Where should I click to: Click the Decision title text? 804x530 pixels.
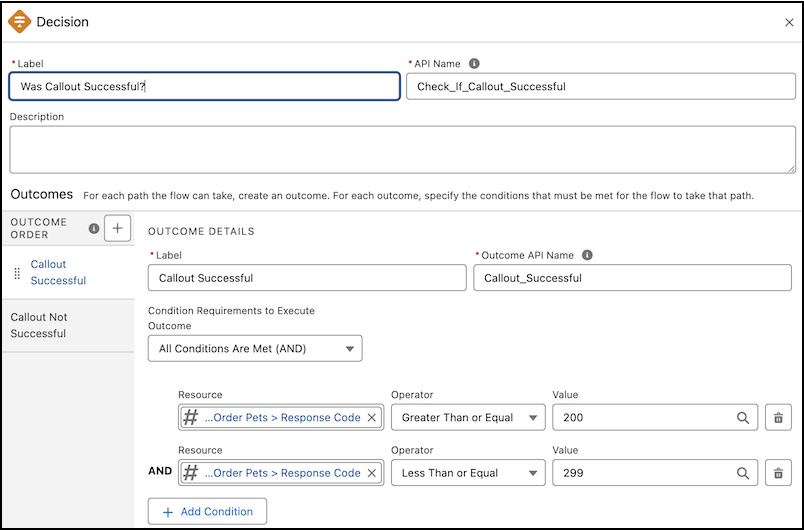tap(63, 22)
